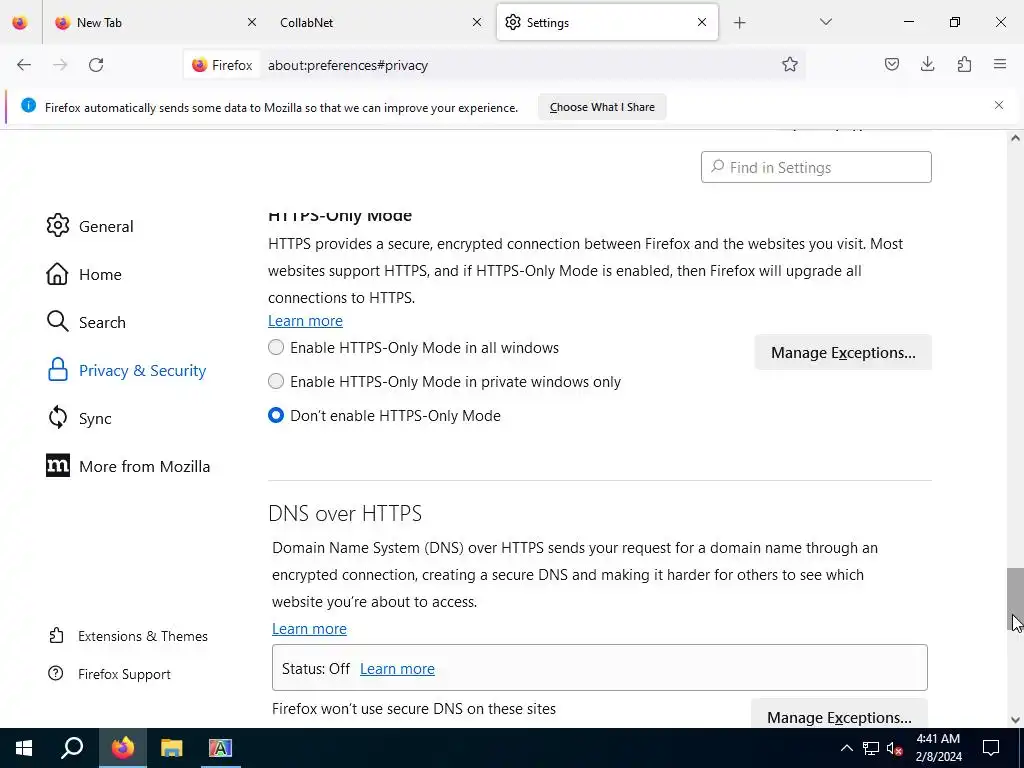
Task: Switch to the CollabNet tab
Action: click(370, 22)
